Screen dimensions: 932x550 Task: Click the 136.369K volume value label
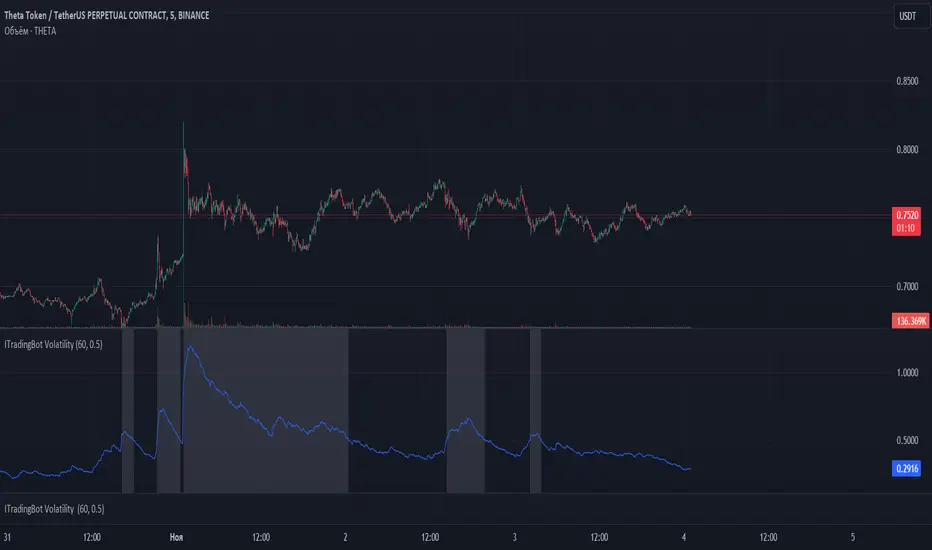coord(910,321)
